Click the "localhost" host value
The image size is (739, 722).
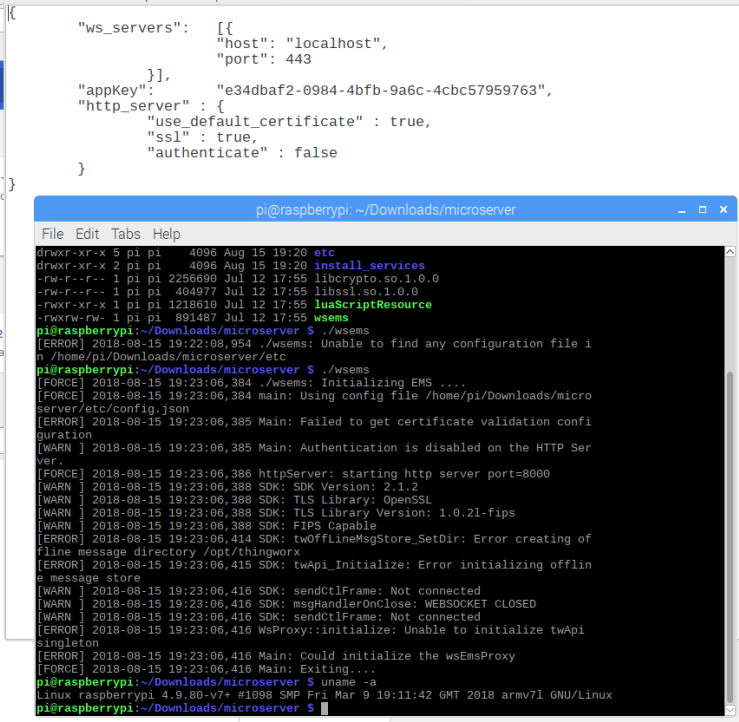pos(333,43)
